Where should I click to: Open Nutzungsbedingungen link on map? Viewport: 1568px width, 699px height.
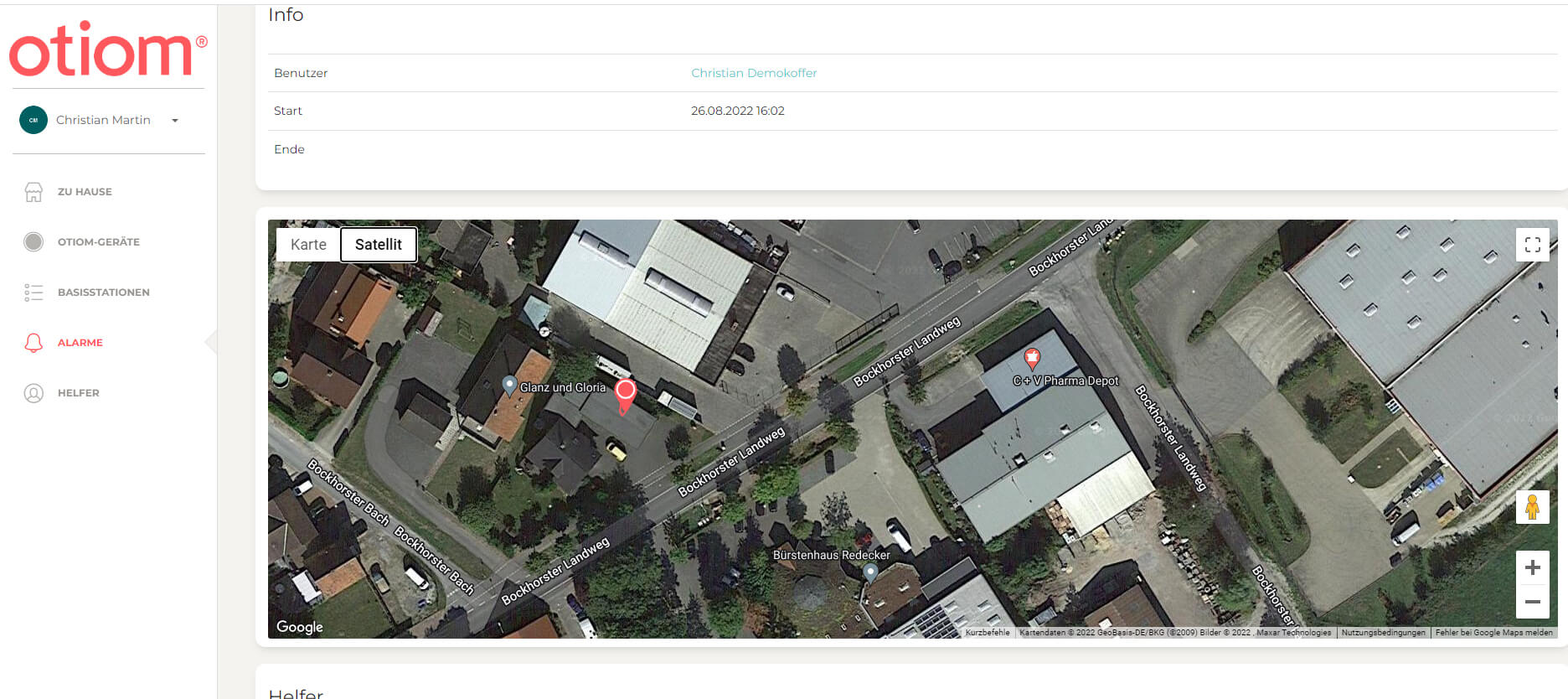(1383, 633)
